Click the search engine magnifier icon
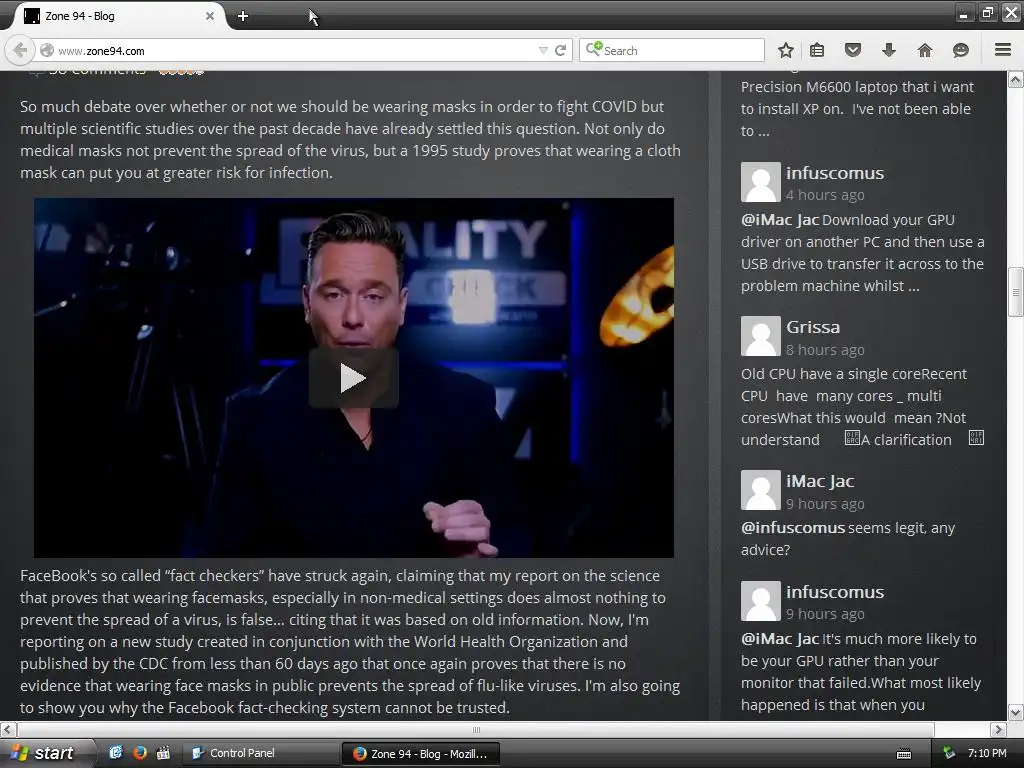This screenshot has width=1024, height=768. click(594, 49)
